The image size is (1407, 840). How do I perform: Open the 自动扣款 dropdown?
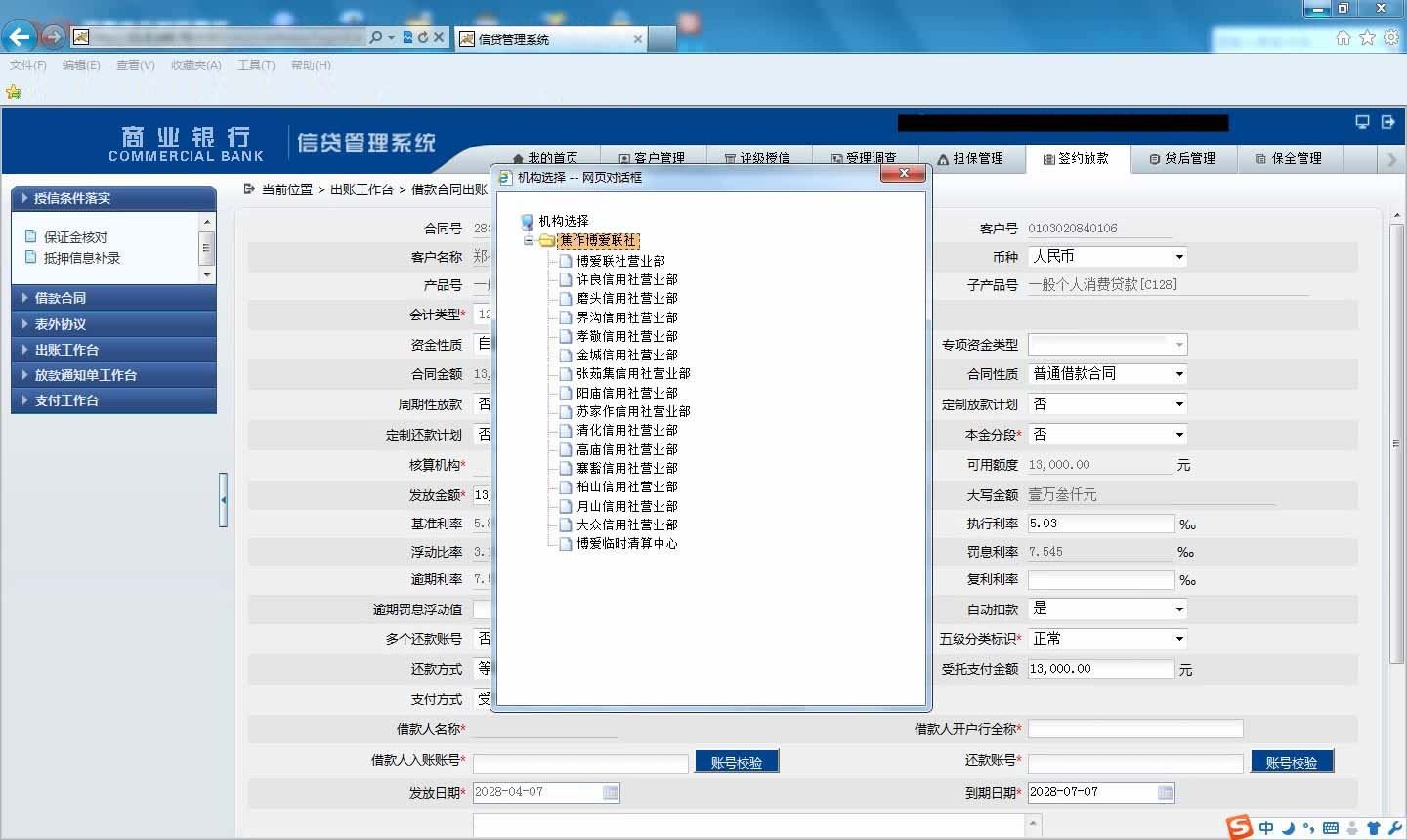(1108, 609)
